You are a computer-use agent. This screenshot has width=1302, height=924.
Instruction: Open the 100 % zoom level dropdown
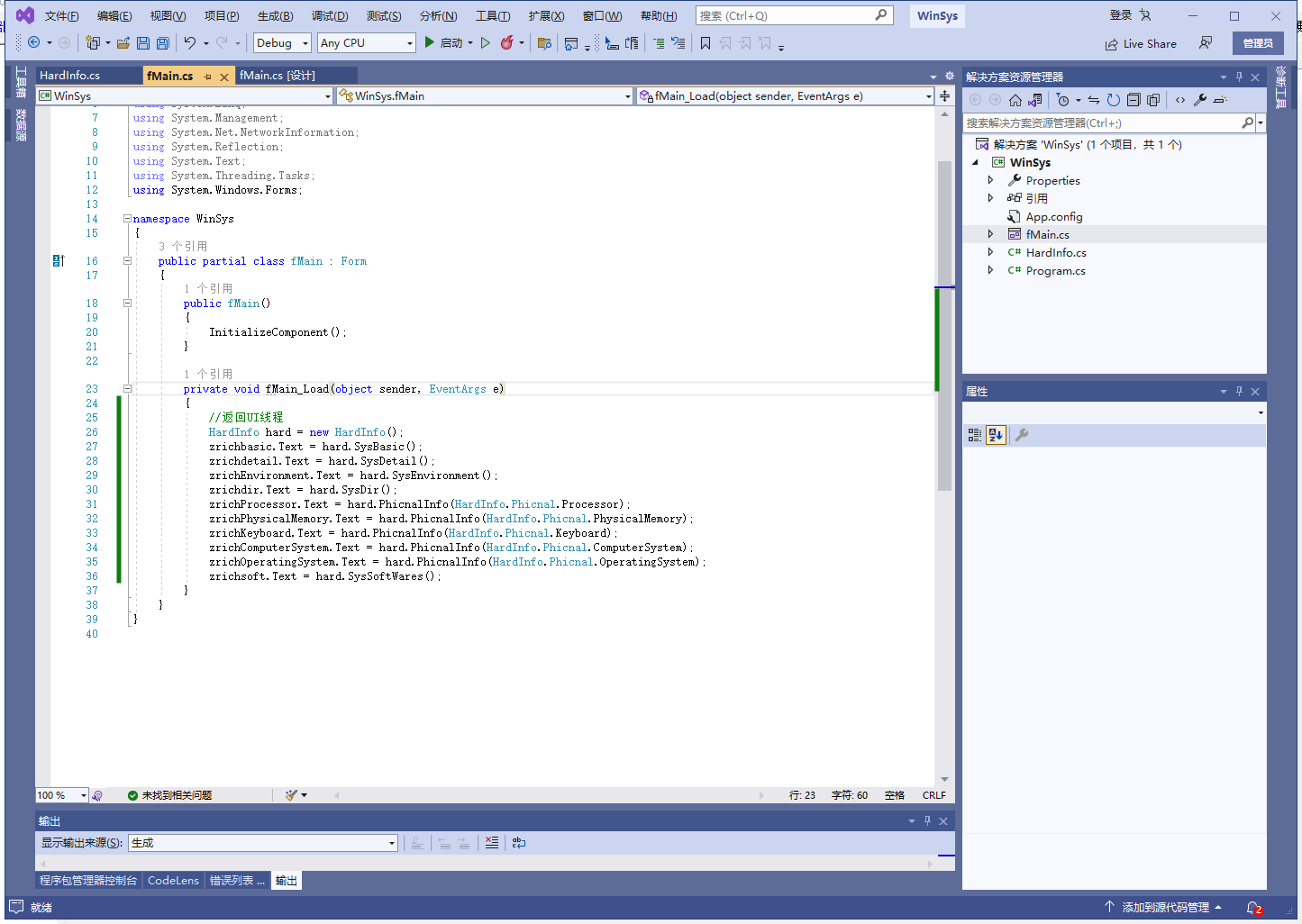point(62,795)
